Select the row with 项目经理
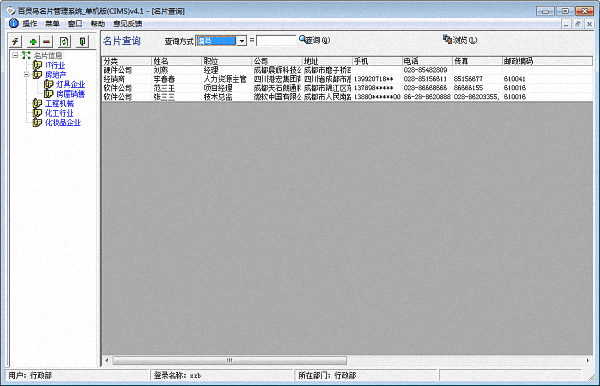Image resolution: width=600 pixels, height=386 pixels. click(347, 88)
